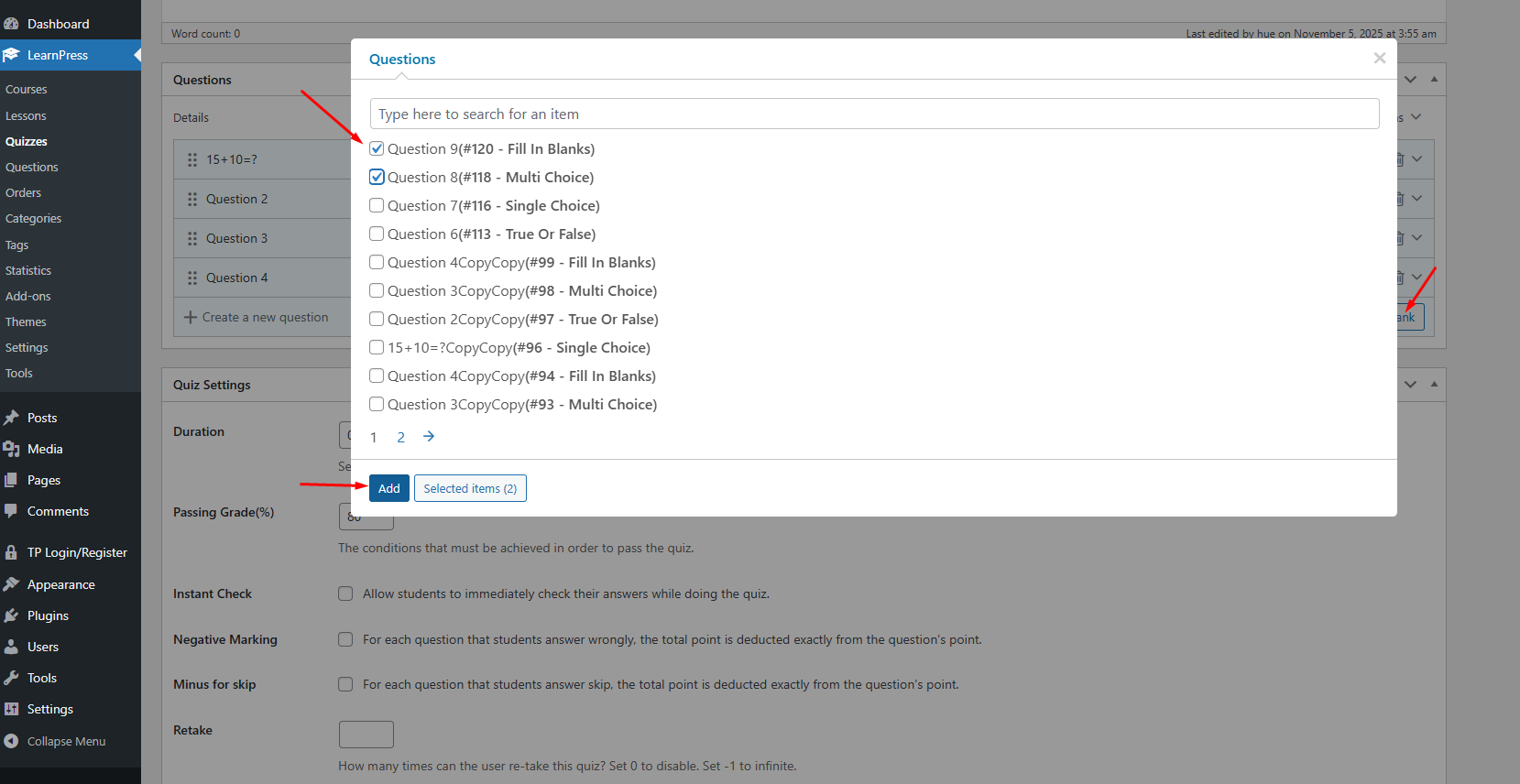The width and height of the screenshot is (1520, 784).
Task: Click the Media icon in admin menu
Action: click(x=12, y=449)
